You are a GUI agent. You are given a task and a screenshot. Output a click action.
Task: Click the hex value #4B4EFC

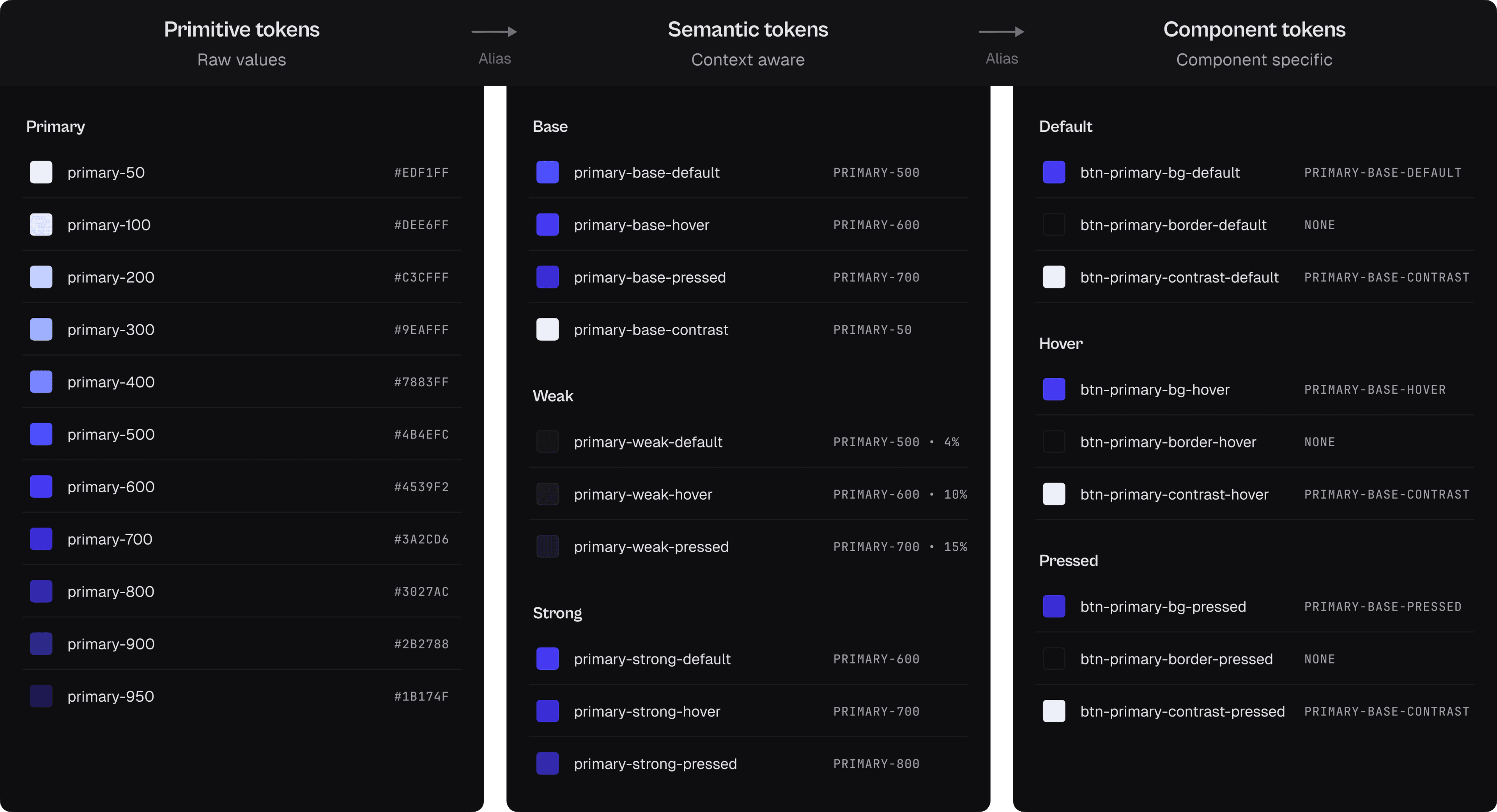pyautogui.click(x=421, y=434)
